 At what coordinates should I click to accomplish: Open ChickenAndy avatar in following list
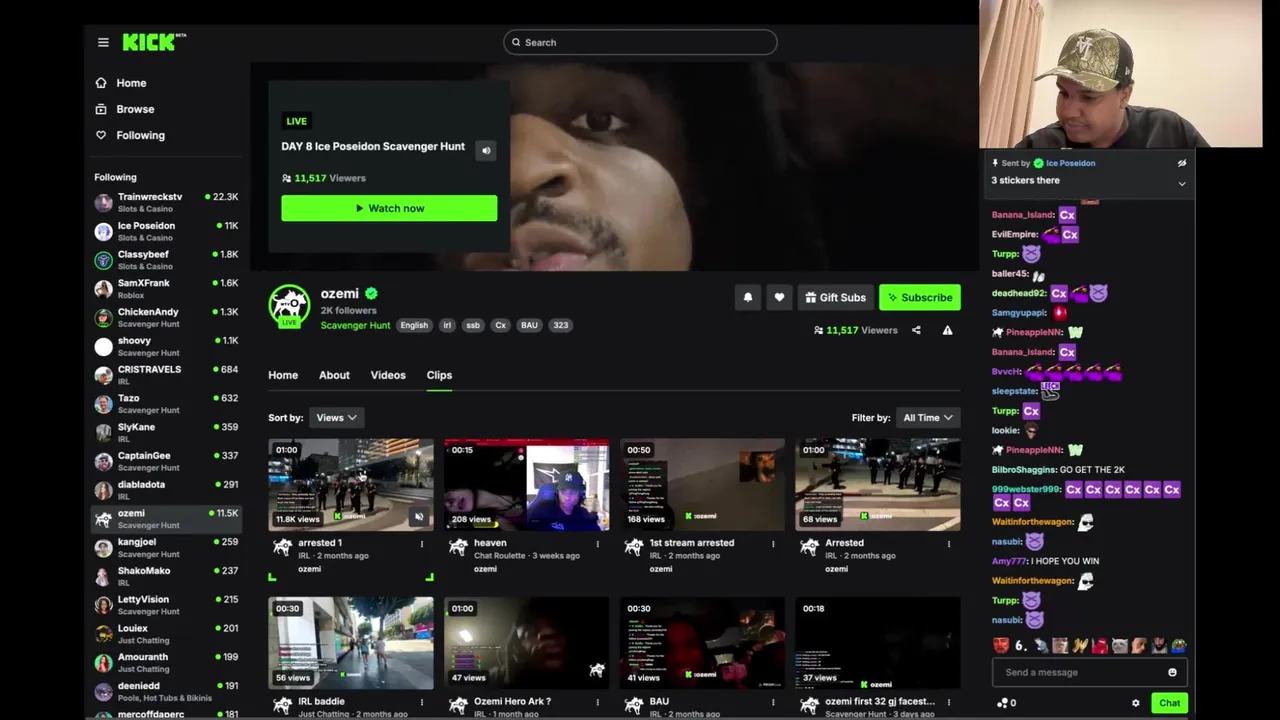point(103,318)
